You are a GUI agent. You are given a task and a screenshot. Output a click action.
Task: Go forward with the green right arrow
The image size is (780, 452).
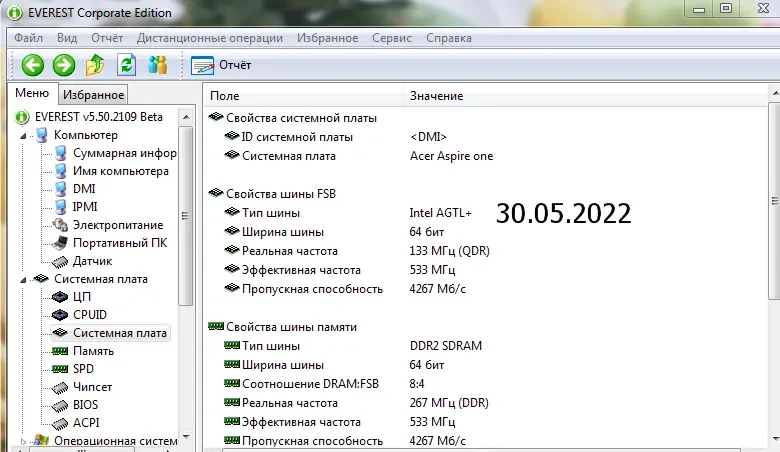point(64,65)
